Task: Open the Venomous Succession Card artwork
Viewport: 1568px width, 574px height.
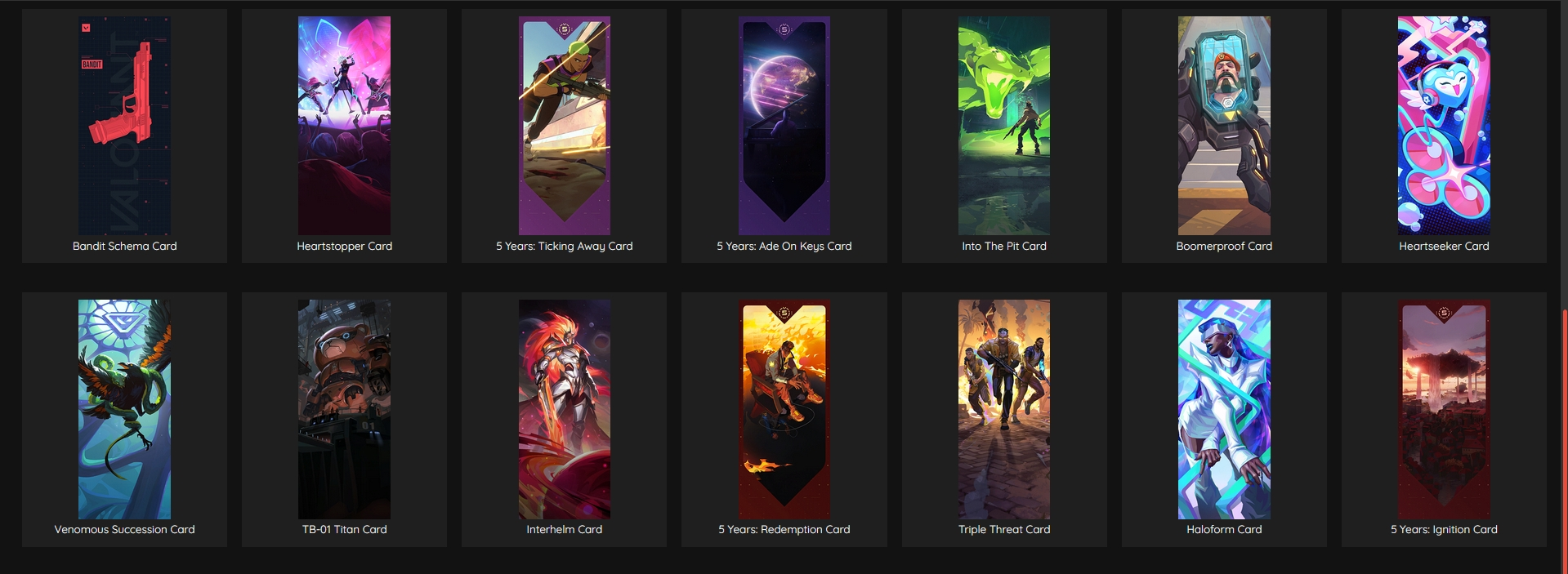Action: pyautogui.click(x=124, y=409)
